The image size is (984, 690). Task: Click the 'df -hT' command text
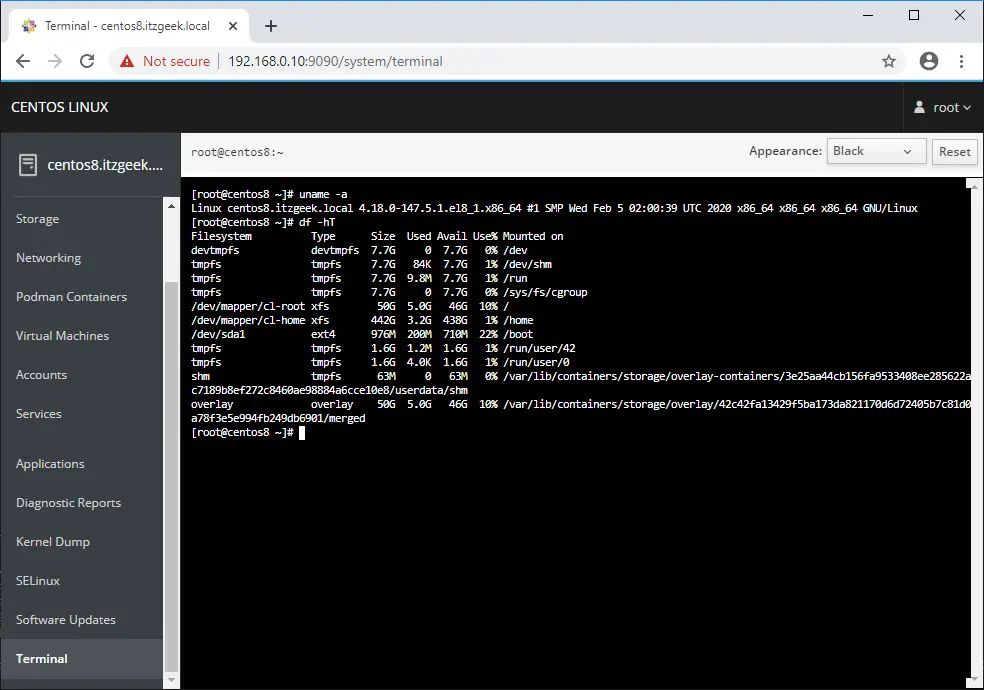(x=317, y=222)
